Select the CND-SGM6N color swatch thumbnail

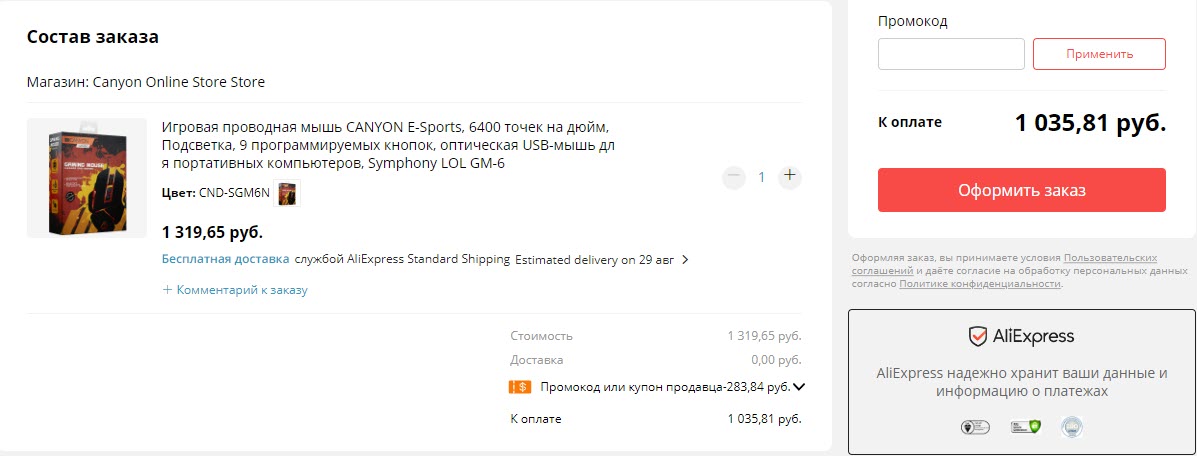(287, 193)
